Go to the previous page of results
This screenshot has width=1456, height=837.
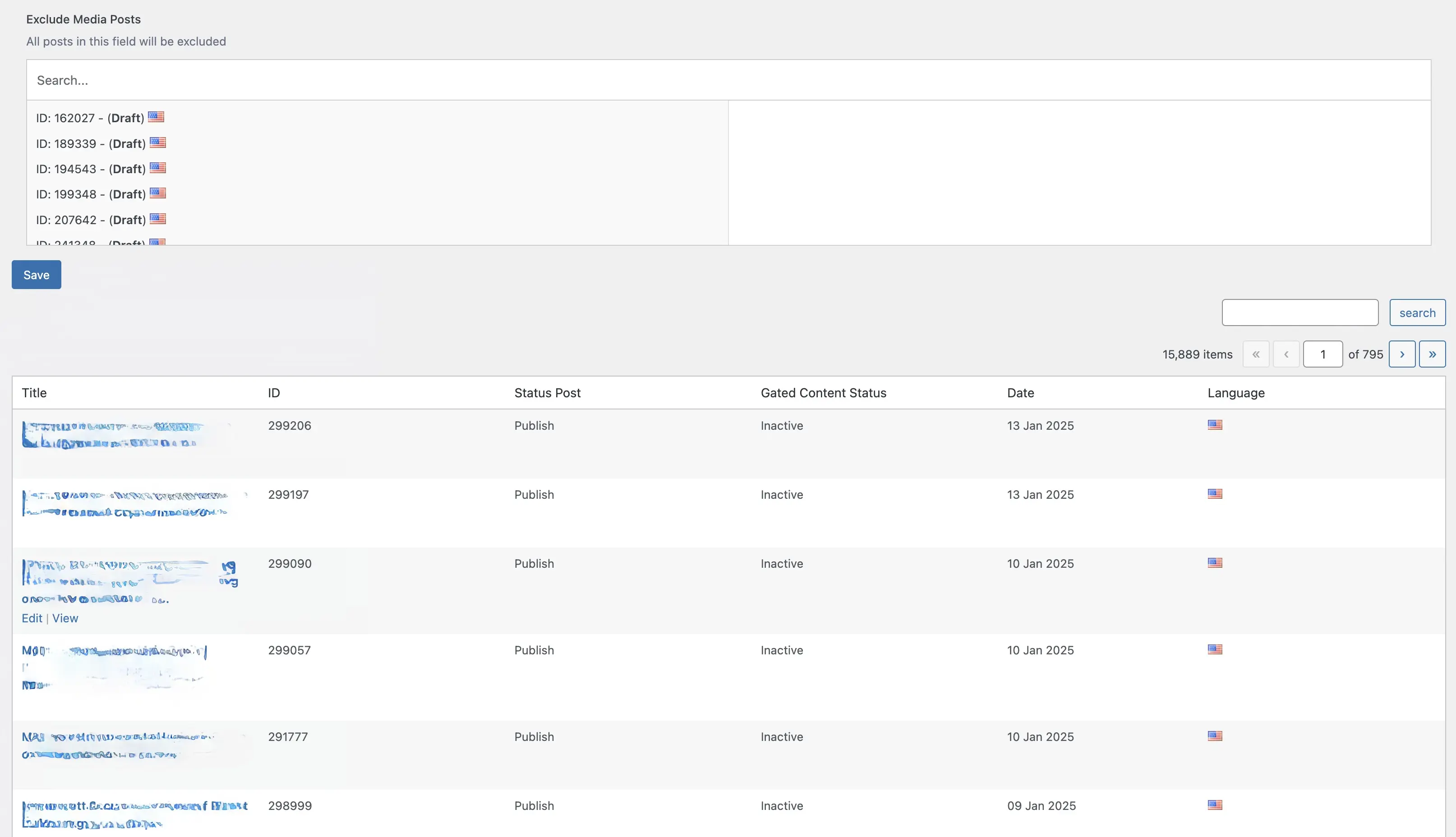point(1287,354)
